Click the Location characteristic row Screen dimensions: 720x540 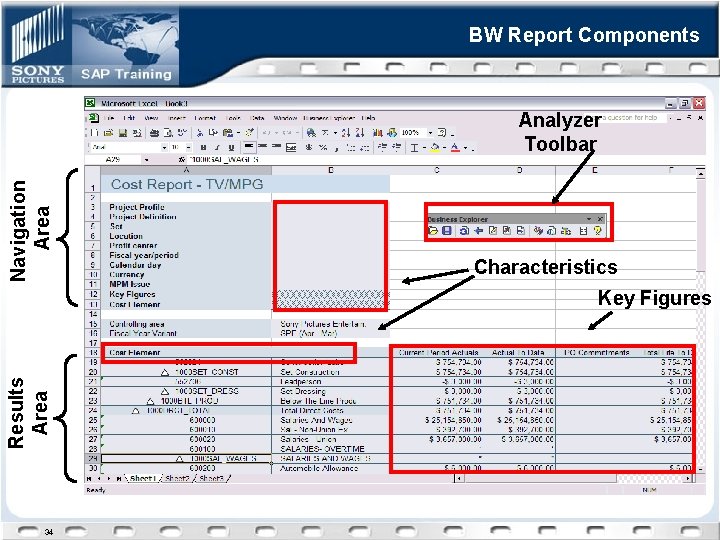186,236
